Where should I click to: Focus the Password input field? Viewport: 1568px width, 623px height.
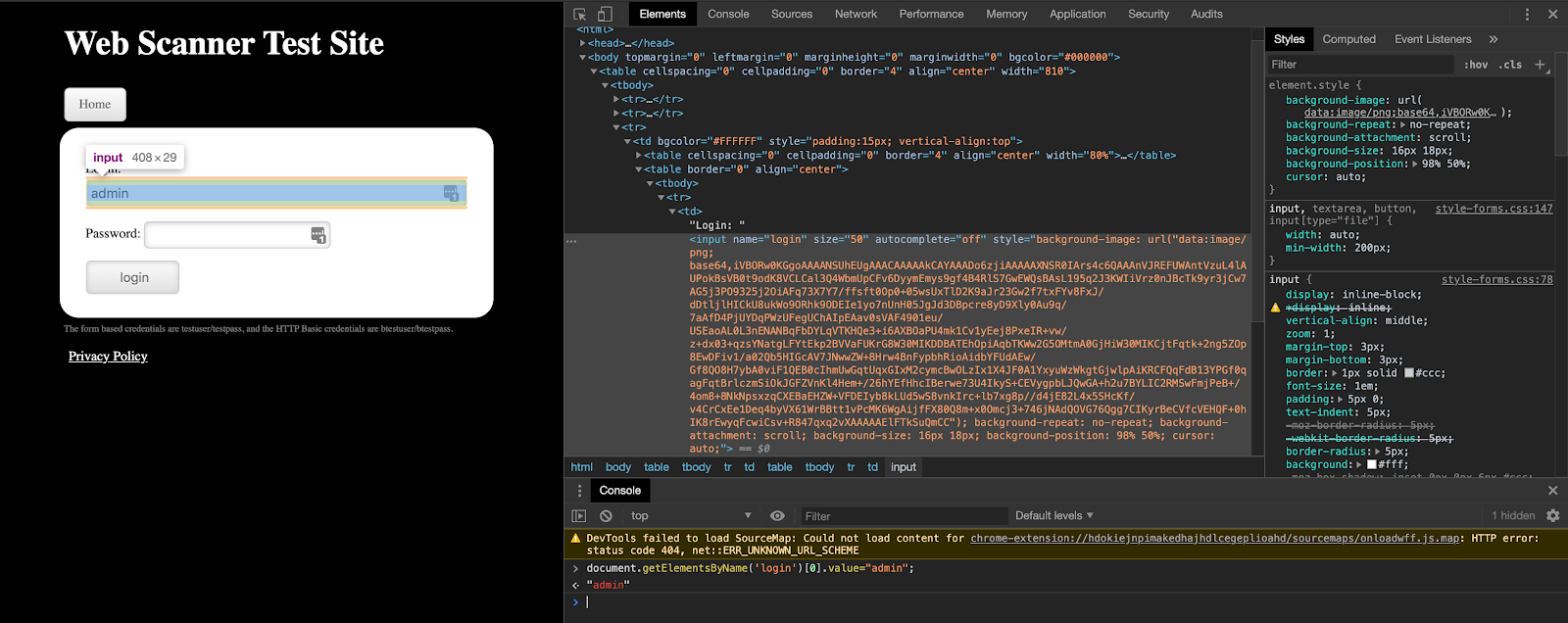tap(227, 234)
